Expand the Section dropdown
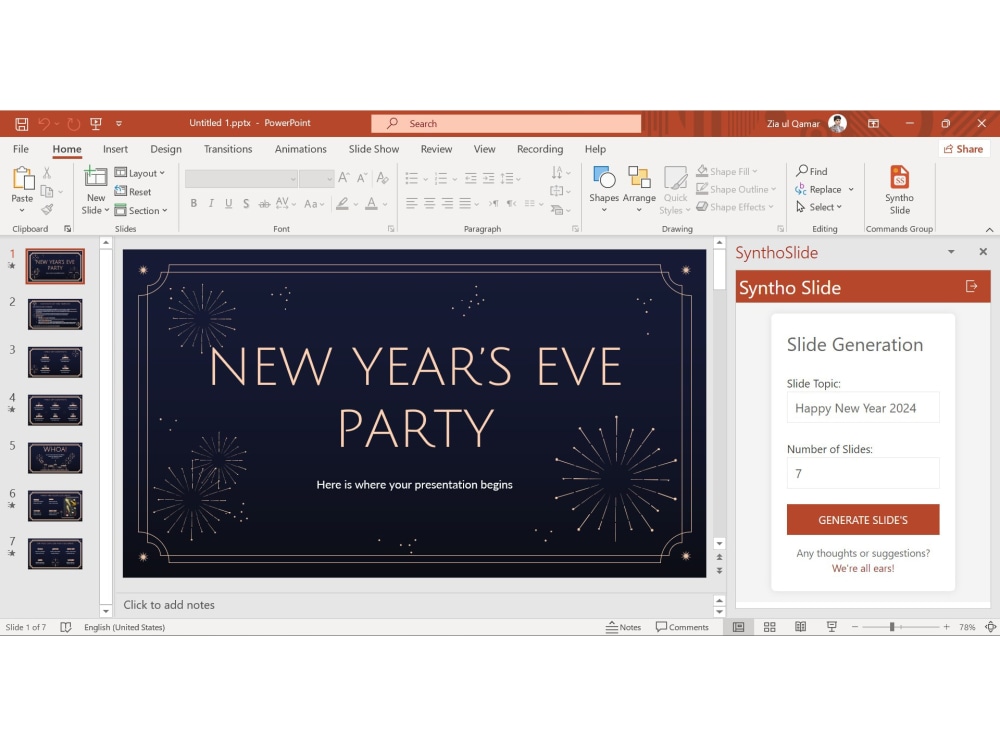The height and width of the screenshot is (750, 1000). click(x=141, y=210)
